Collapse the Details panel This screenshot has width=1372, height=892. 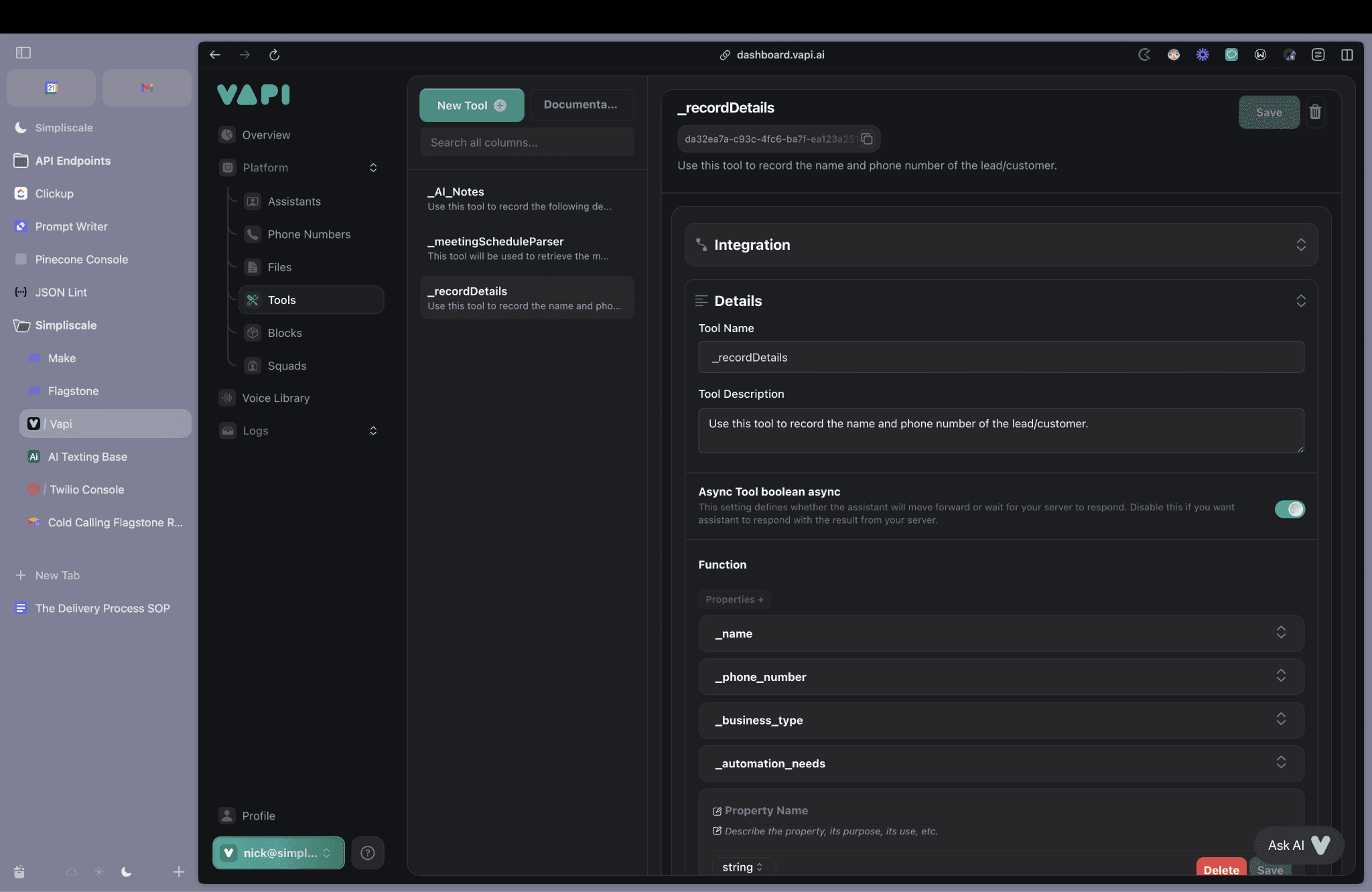point(1300,301)
